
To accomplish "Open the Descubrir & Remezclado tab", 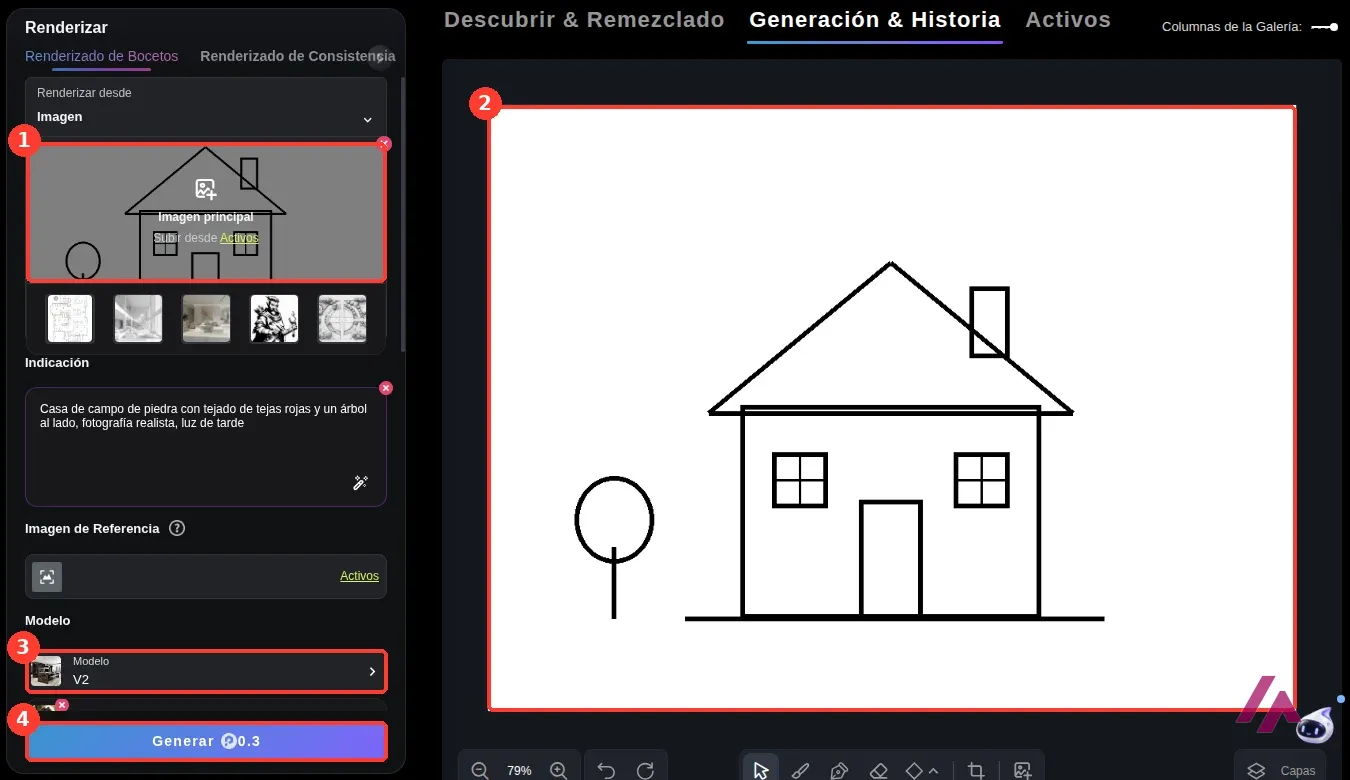I will pos(584,19).
